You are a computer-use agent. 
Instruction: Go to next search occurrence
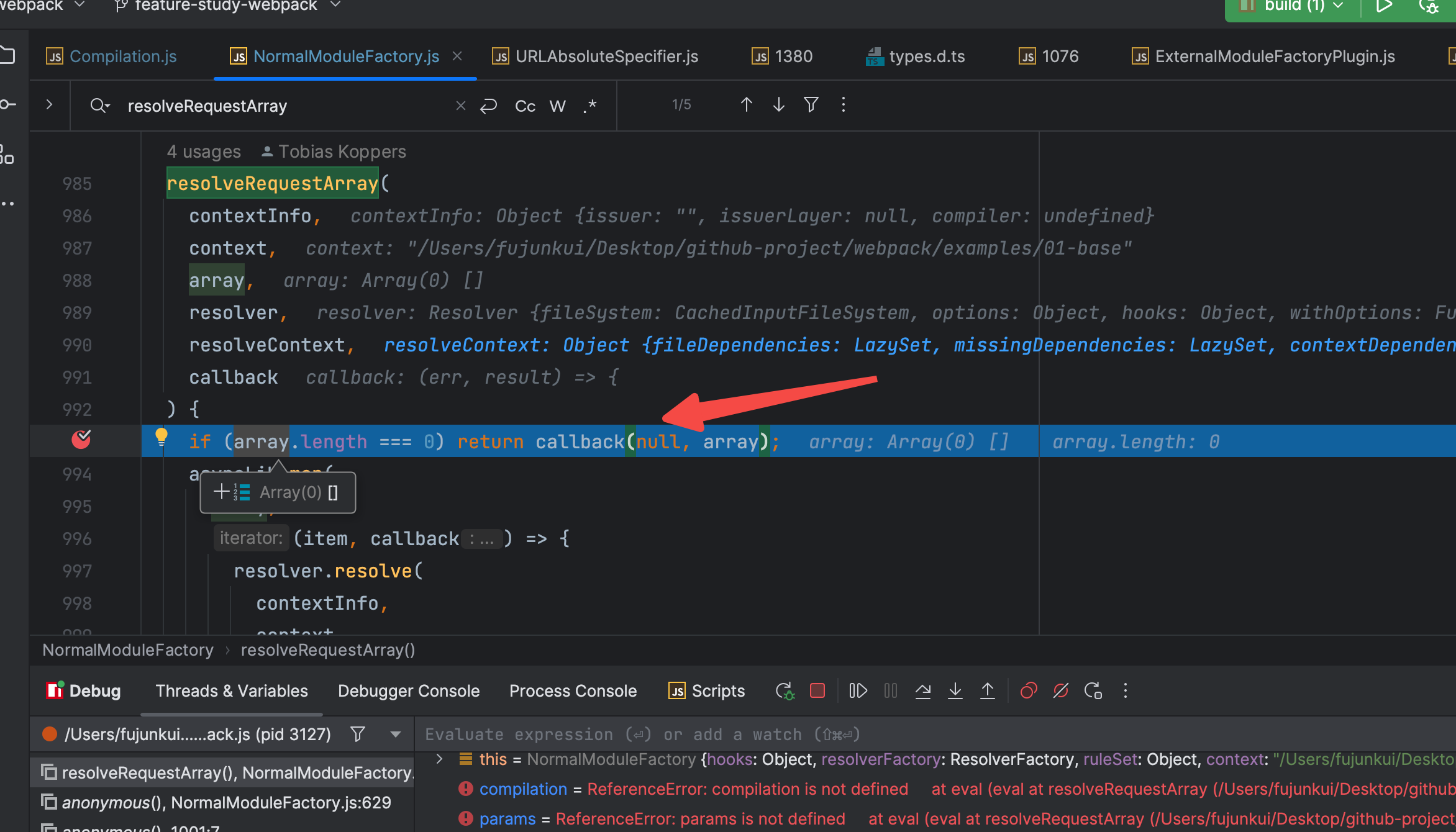pos(778,105)
